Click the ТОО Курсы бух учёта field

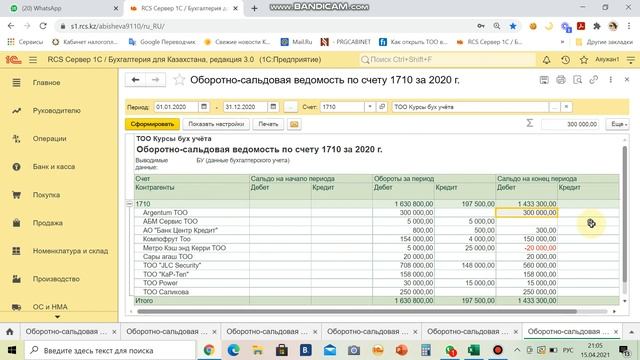pos(470,107)
